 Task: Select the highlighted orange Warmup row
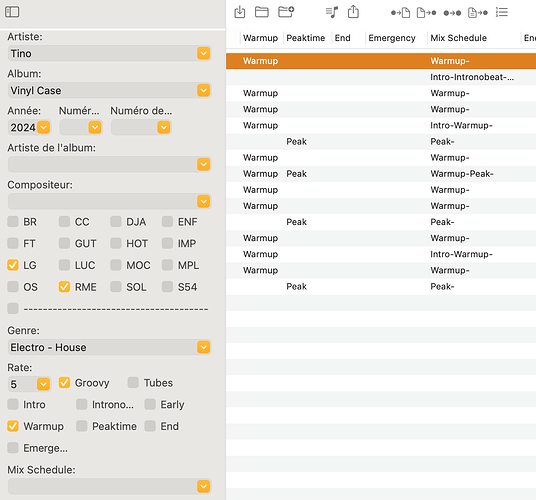point(381,61)
